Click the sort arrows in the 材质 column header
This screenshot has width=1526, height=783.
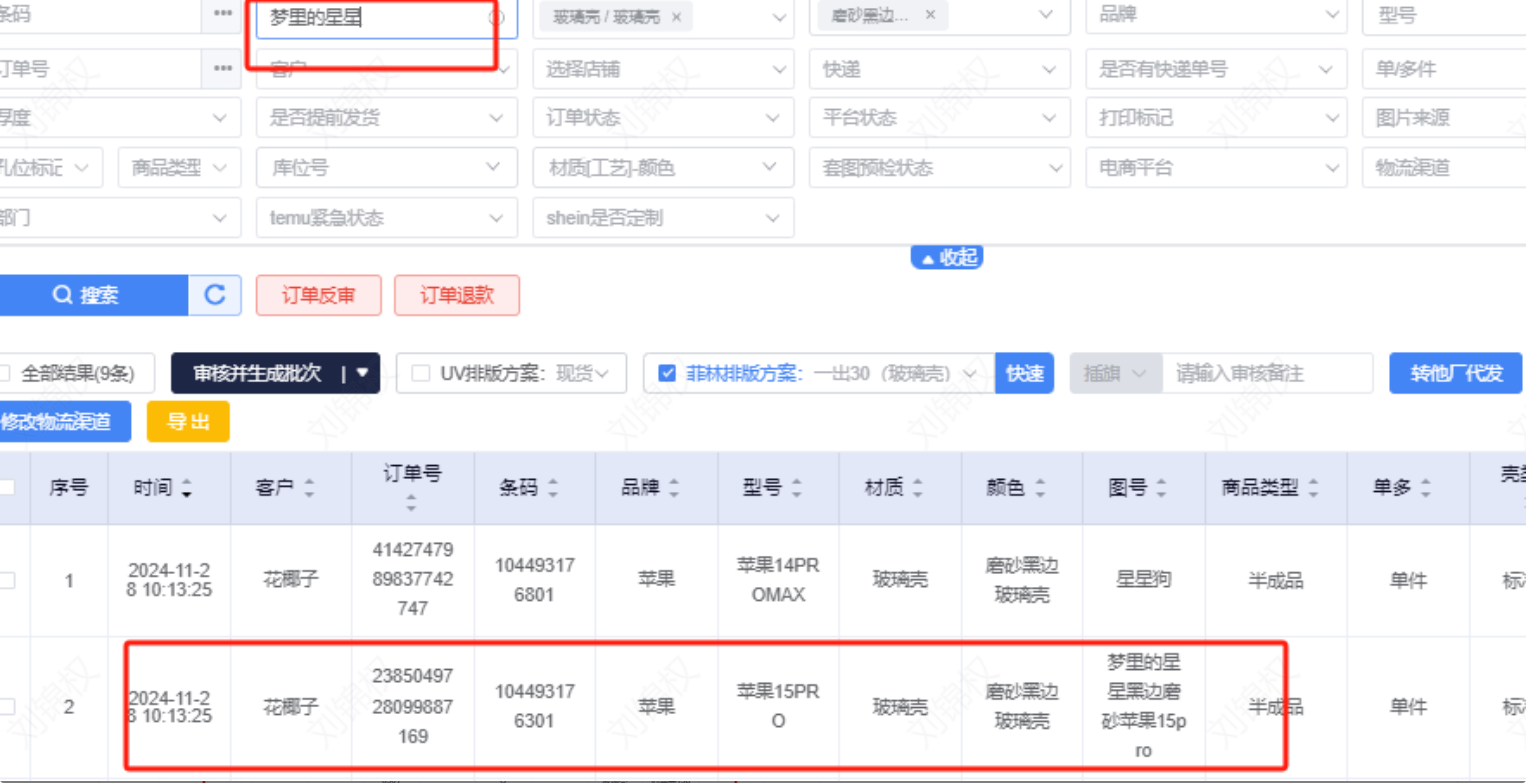[918, 489]
